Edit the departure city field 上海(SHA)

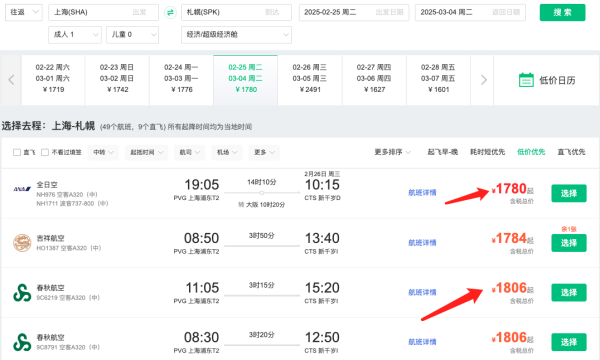click(103, 12)
